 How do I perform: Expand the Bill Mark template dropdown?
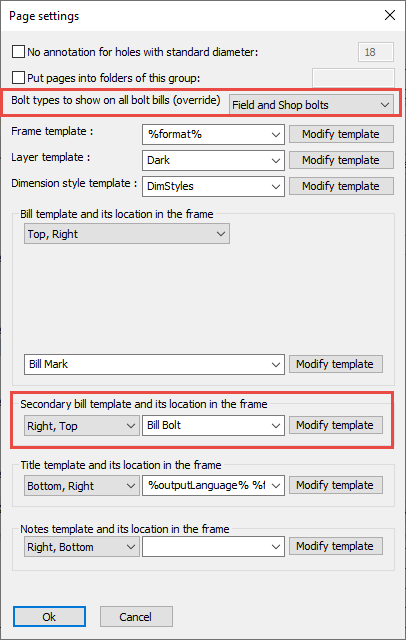[154, 364]
